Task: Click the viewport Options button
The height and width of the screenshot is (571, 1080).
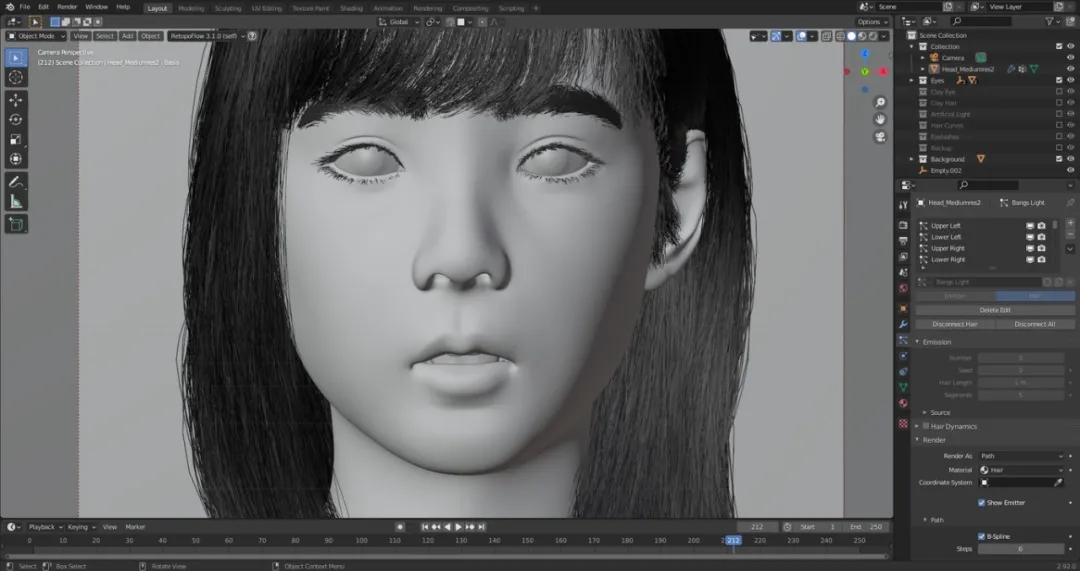Action: (873, 22)
